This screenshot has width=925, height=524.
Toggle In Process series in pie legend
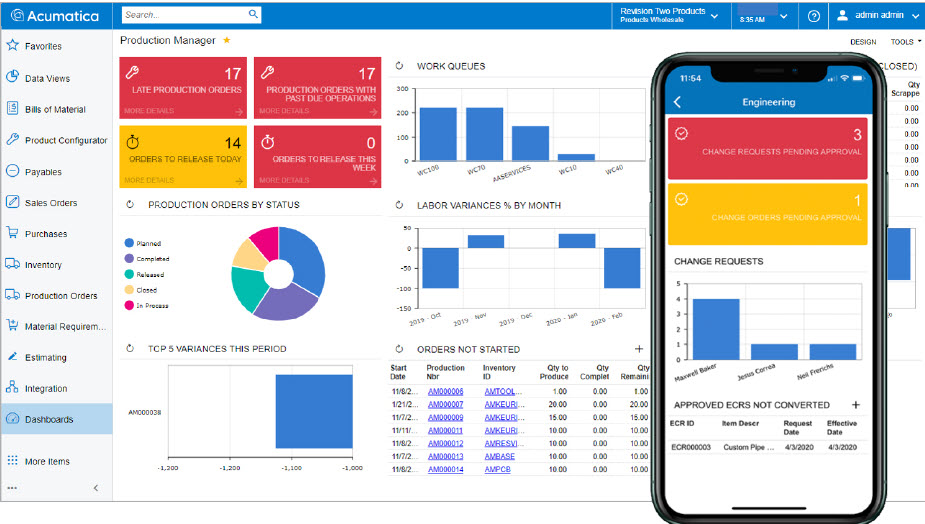coord(146,305)
